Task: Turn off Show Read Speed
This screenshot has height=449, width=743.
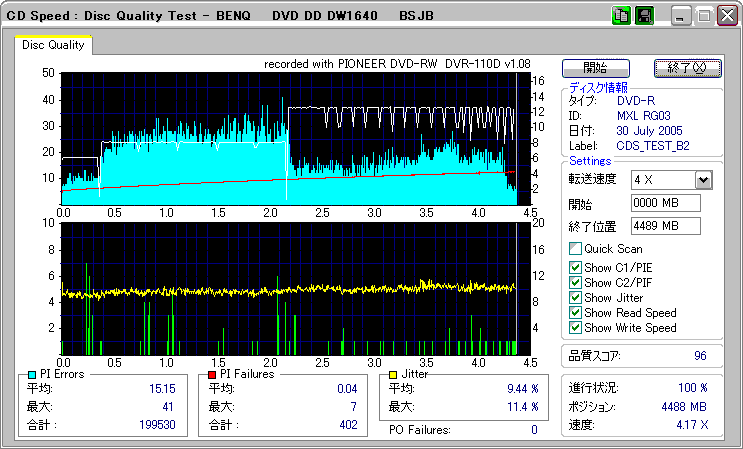Action: point(575,312)
